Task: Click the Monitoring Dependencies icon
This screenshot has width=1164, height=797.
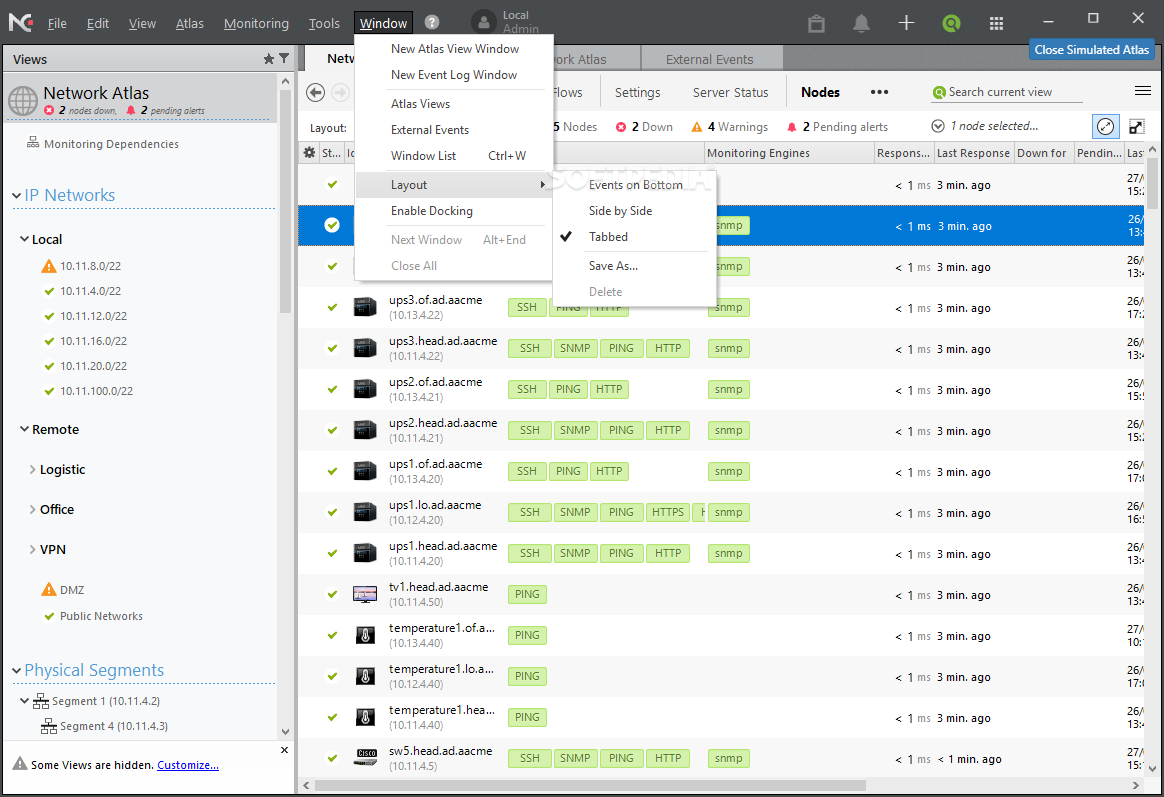Action: pyautogui.click(x=33, y=142)
